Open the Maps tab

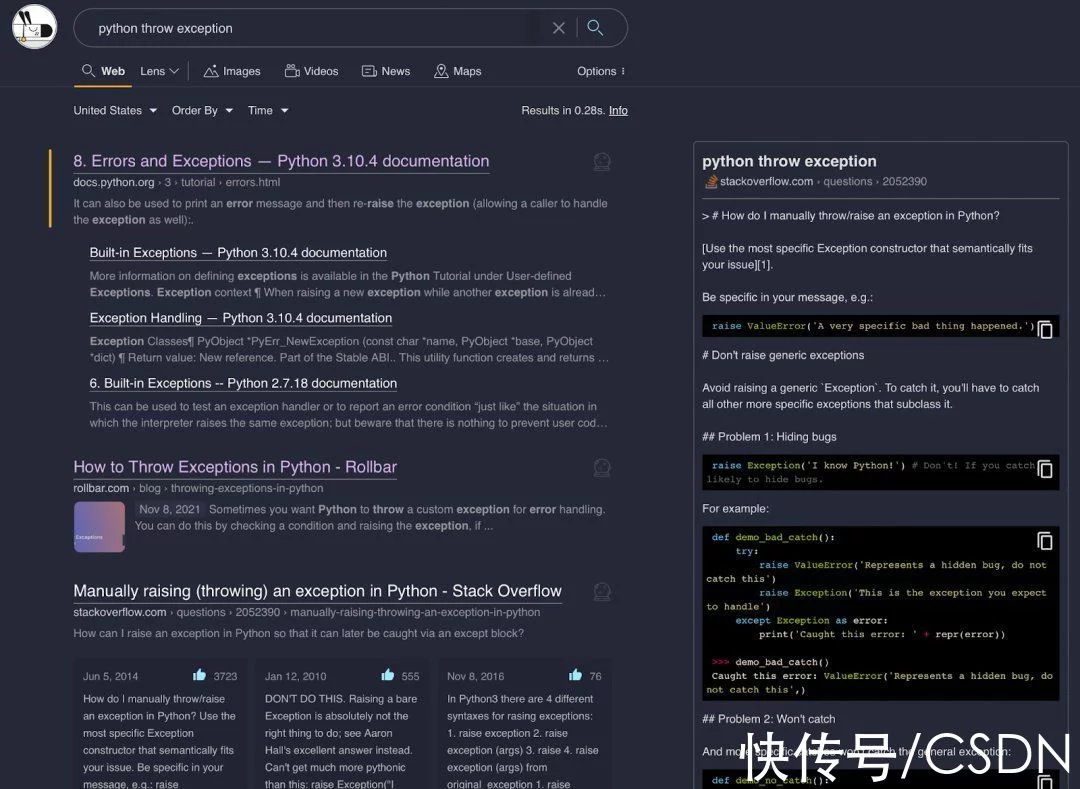click(457, 71)
